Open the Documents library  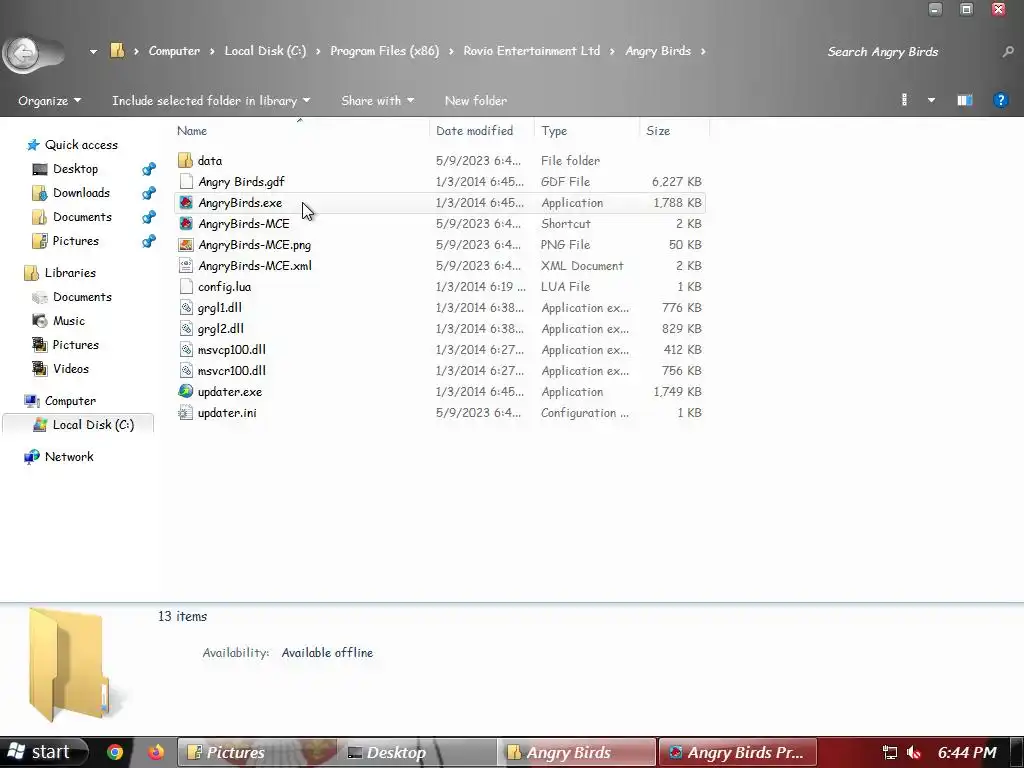[x=82, y=297]
